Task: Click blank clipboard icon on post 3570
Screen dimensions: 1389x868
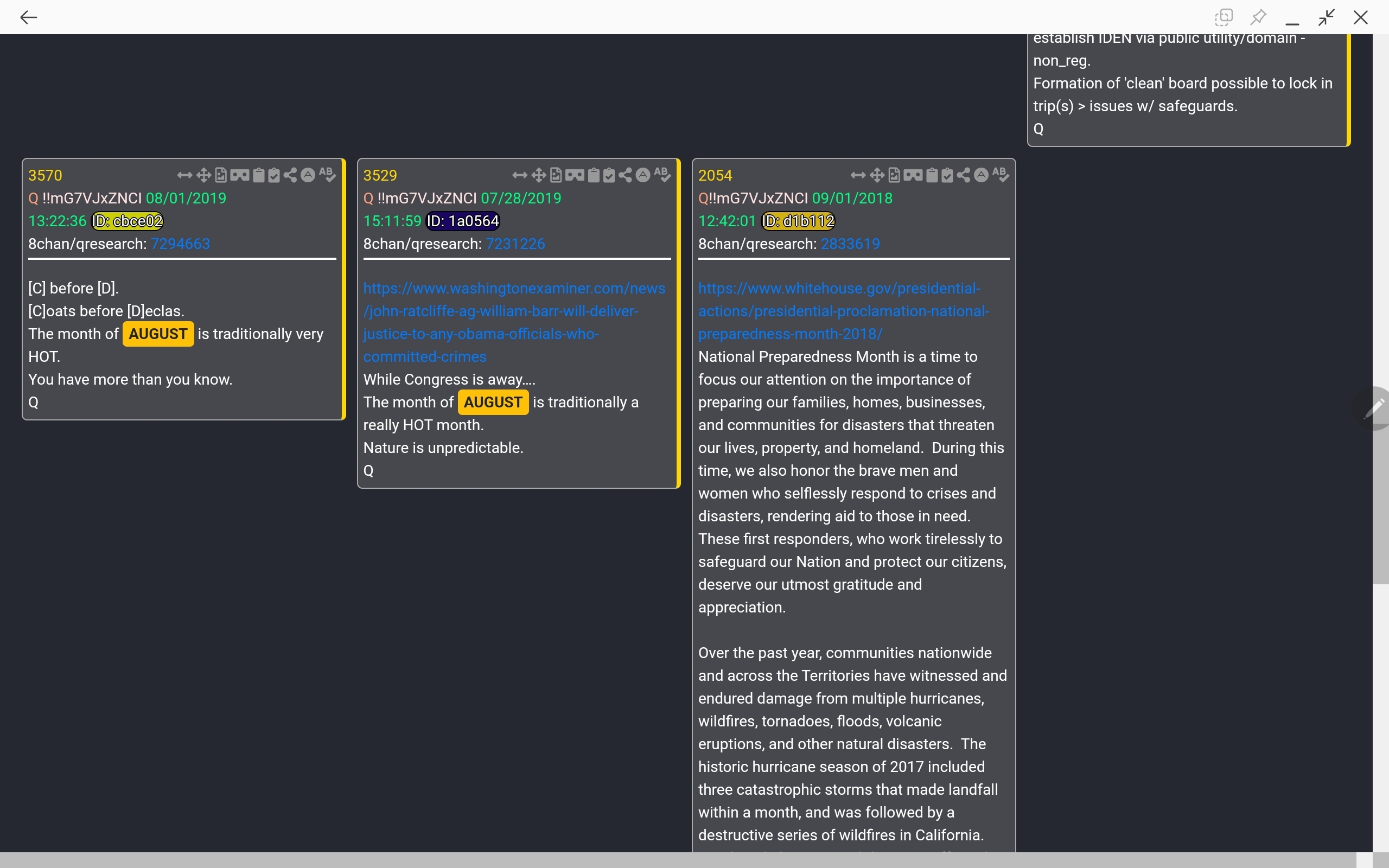Action: coord(259,175)
